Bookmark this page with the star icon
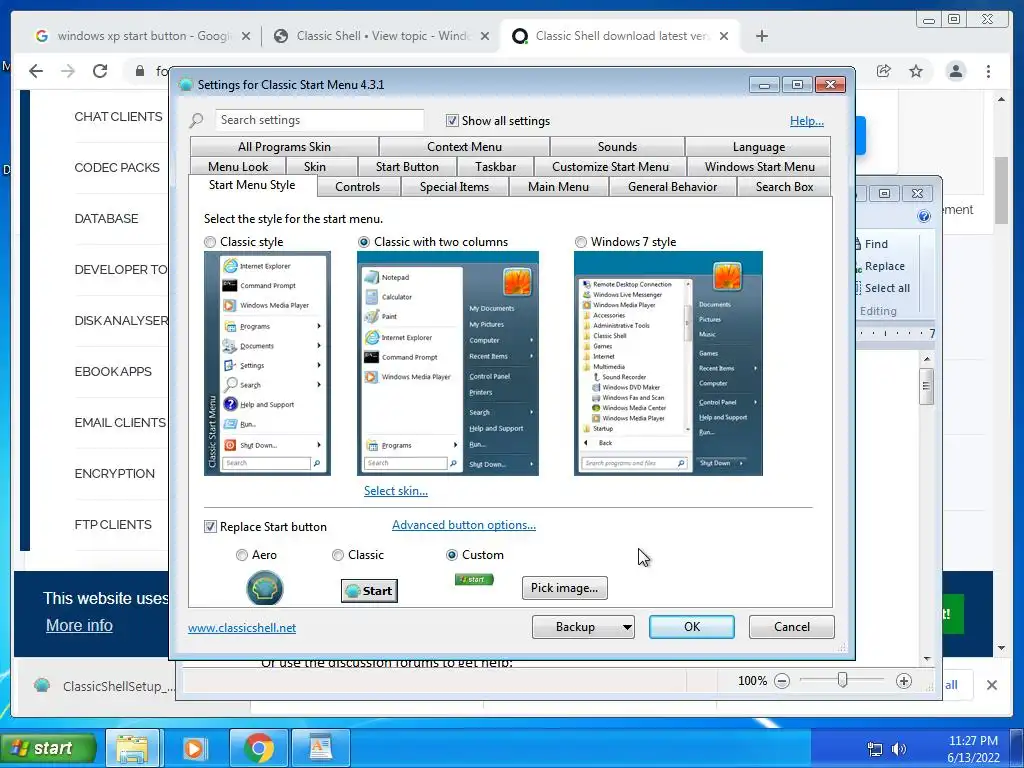The height and width of the screenshot is (768, 1024). (x=916, y=71)
